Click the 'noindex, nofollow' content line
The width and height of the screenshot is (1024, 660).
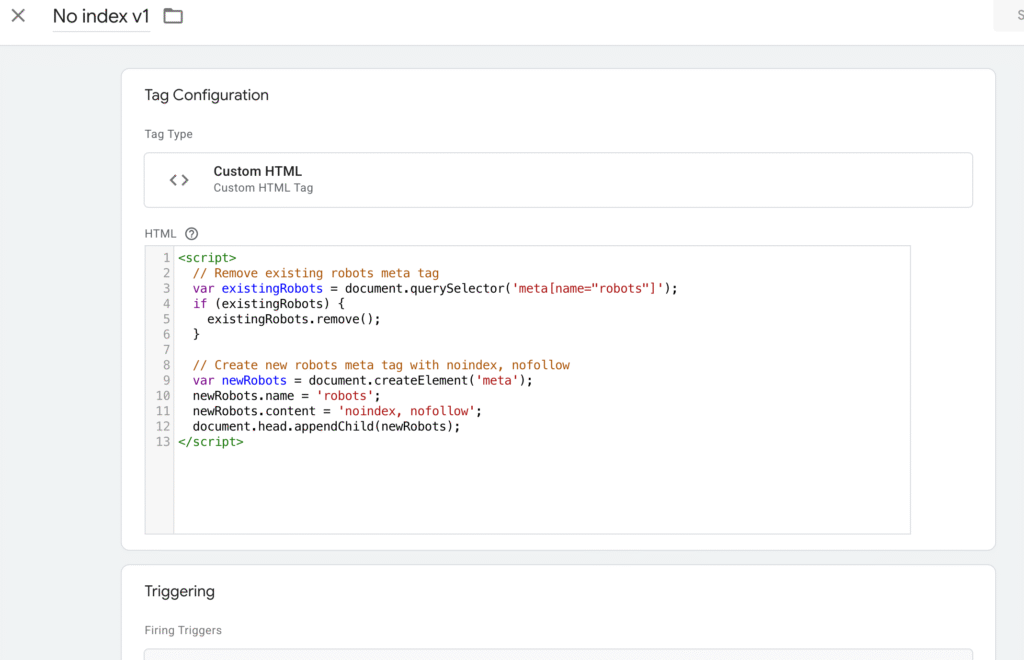pos(337,411)
